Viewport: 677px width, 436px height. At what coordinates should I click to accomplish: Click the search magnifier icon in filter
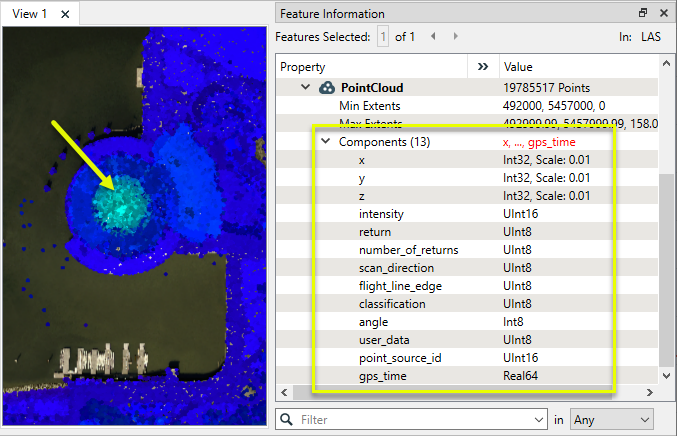288,420
